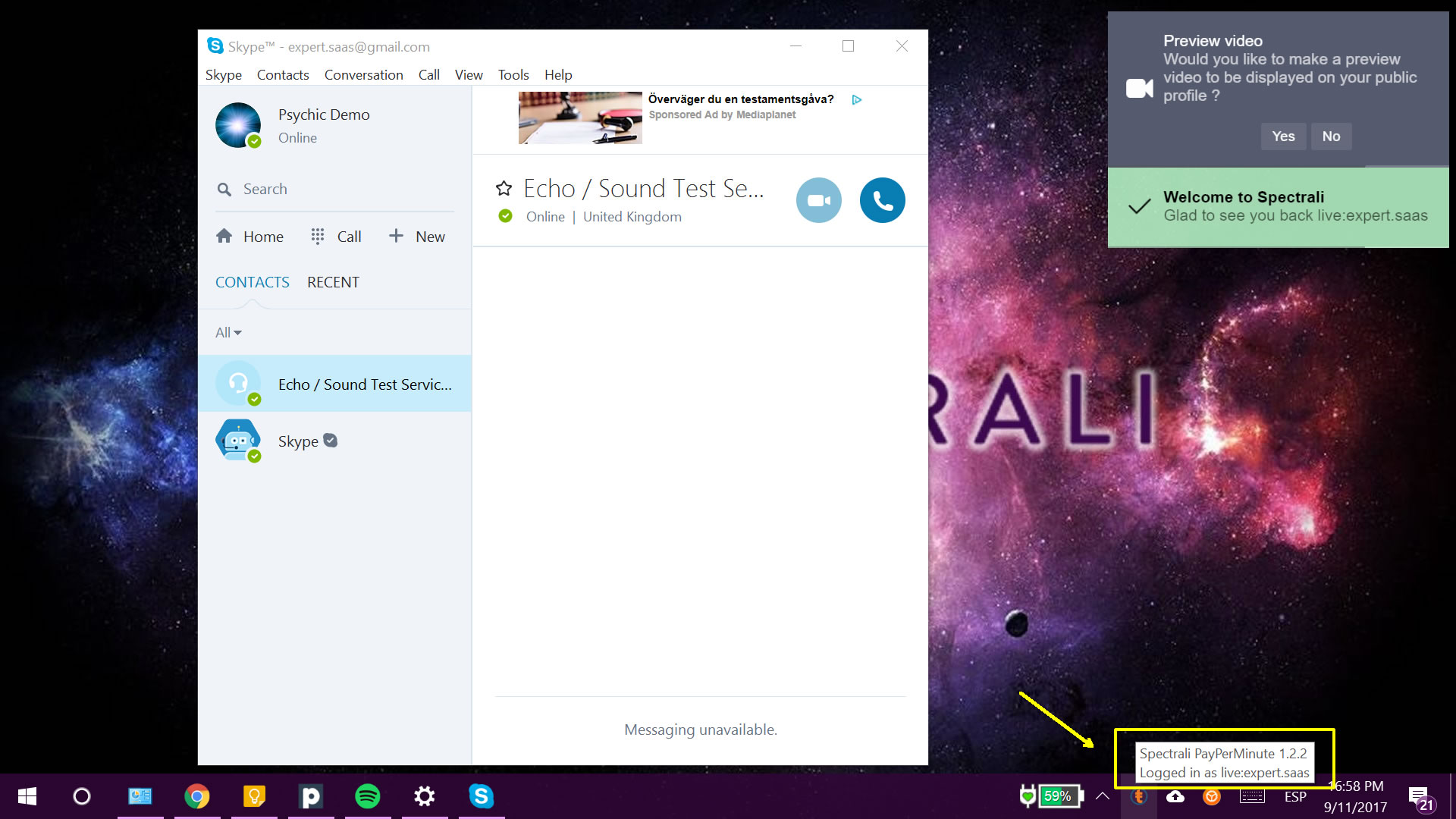Open the Tools menu
Screen dimensions: 1456x819
(x=513, y=74)
